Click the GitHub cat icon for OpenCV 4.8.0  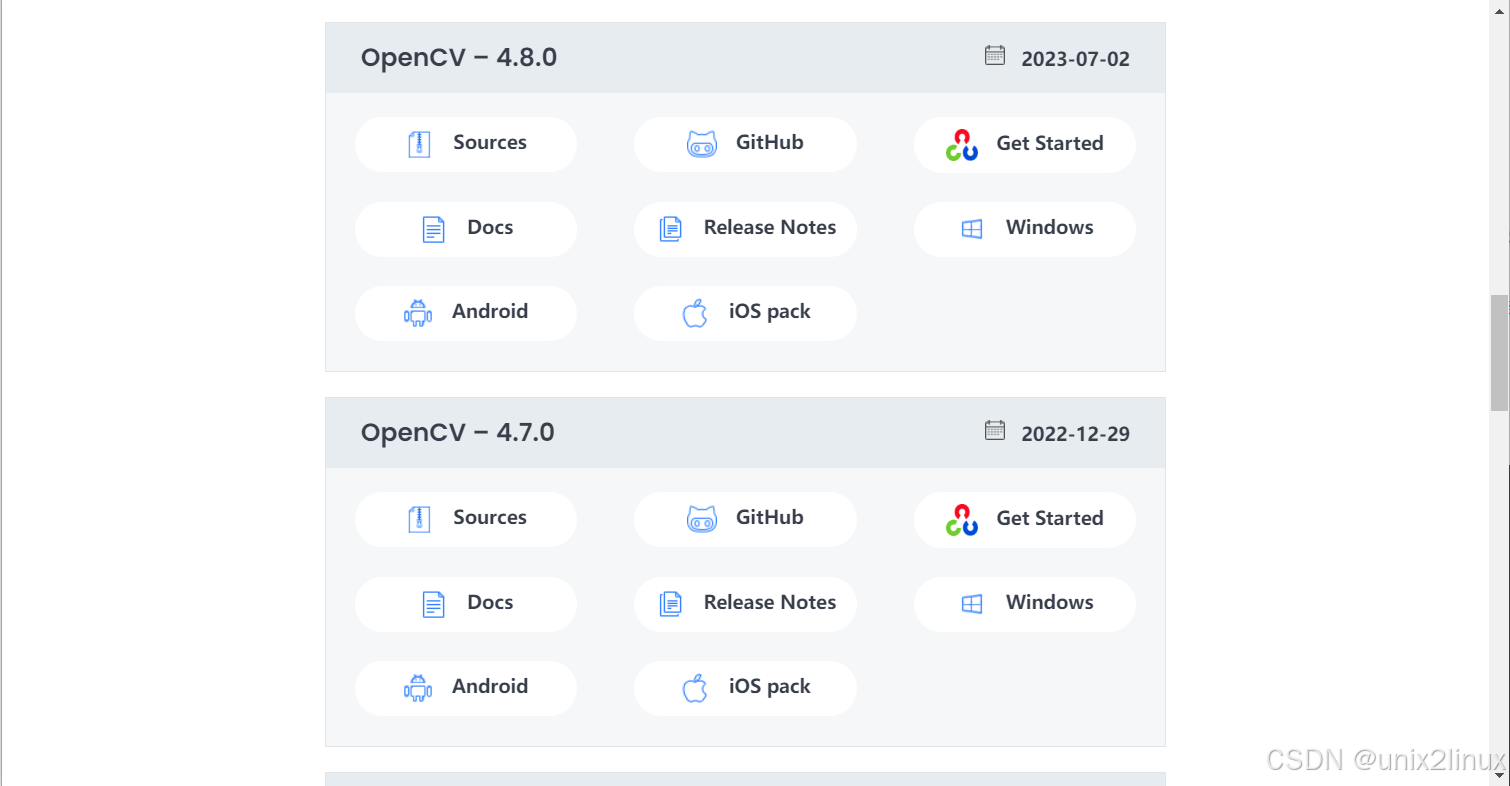[x=702, y=144]
